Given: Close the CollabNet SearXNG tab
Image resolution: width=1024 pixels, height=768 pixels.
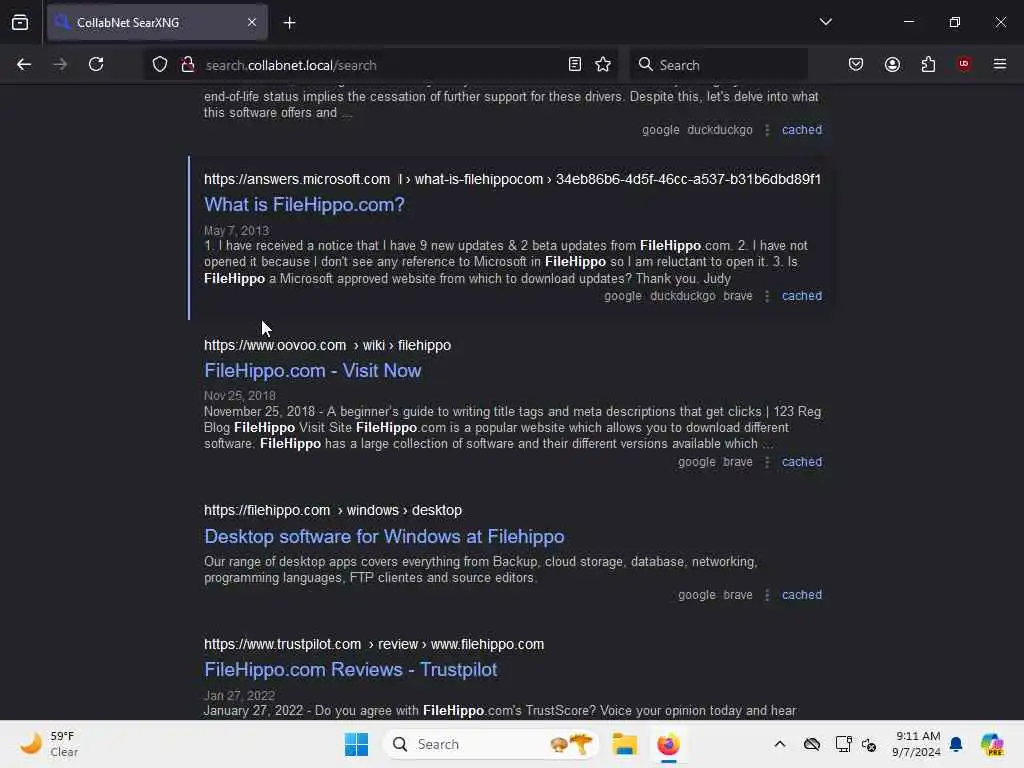Looking at the screenshot, I should 252,22.
